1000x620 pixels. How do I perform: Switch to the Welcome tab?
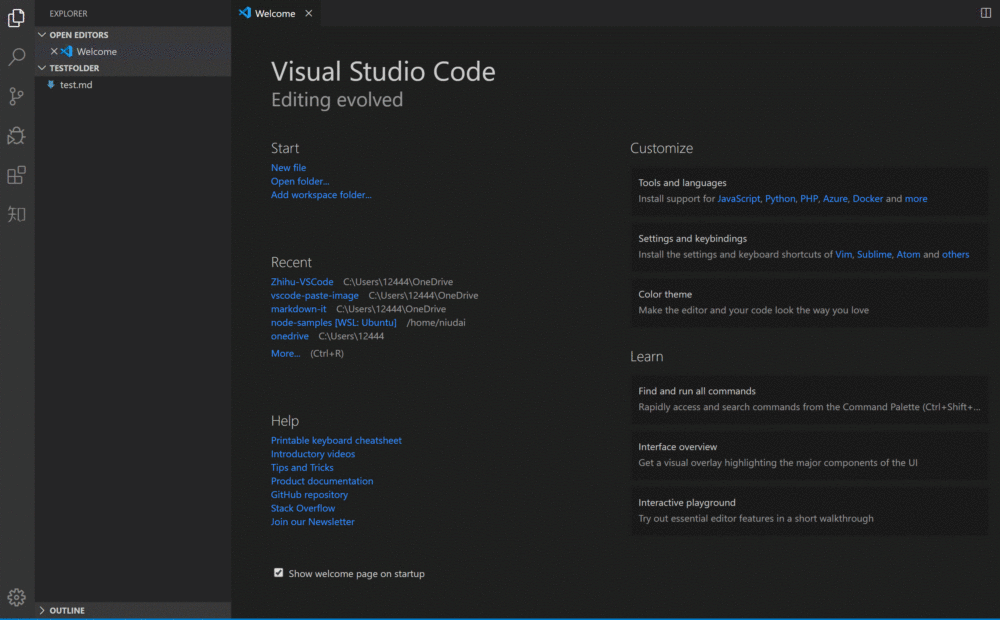coord(275,13)
